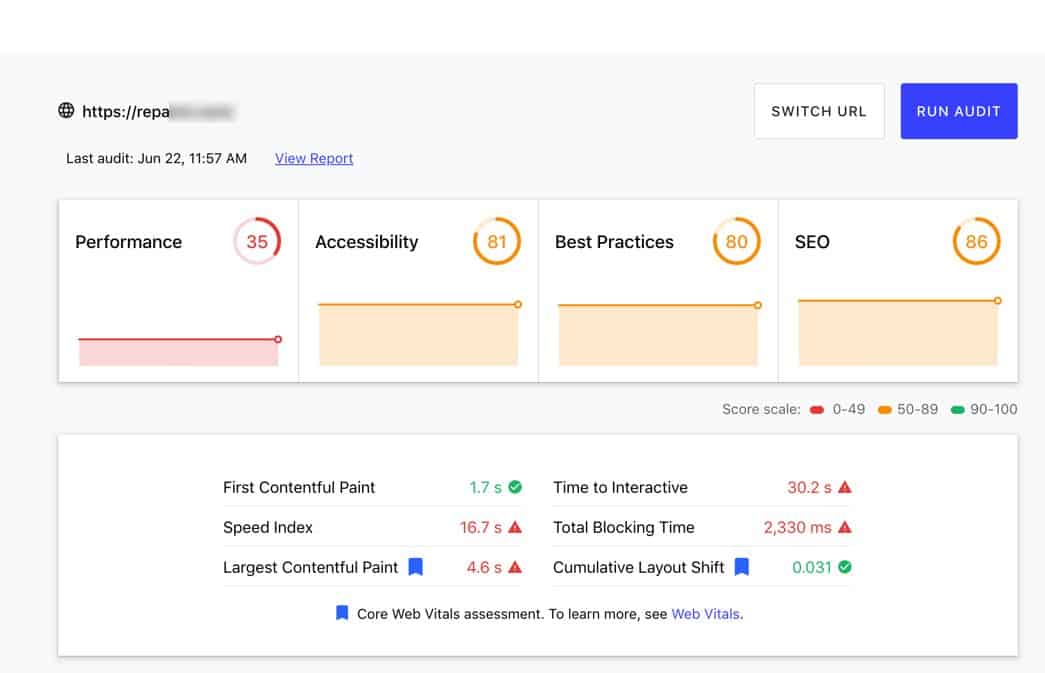Click the red warning triangle for Speed Index
The width and height of the screenshot is (1045, 673).
[515, 527]
